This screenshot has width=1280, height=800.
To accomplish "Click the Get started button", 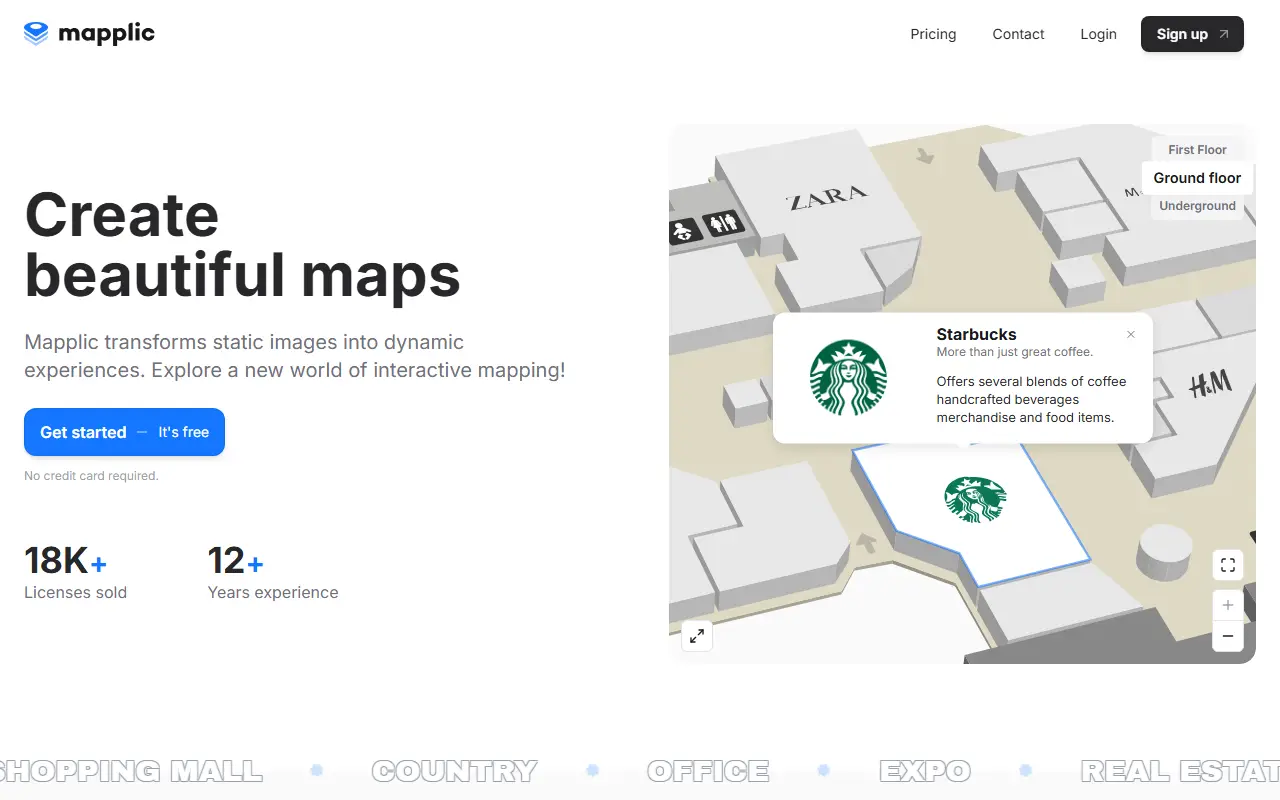I will click(x=124, y=432).
